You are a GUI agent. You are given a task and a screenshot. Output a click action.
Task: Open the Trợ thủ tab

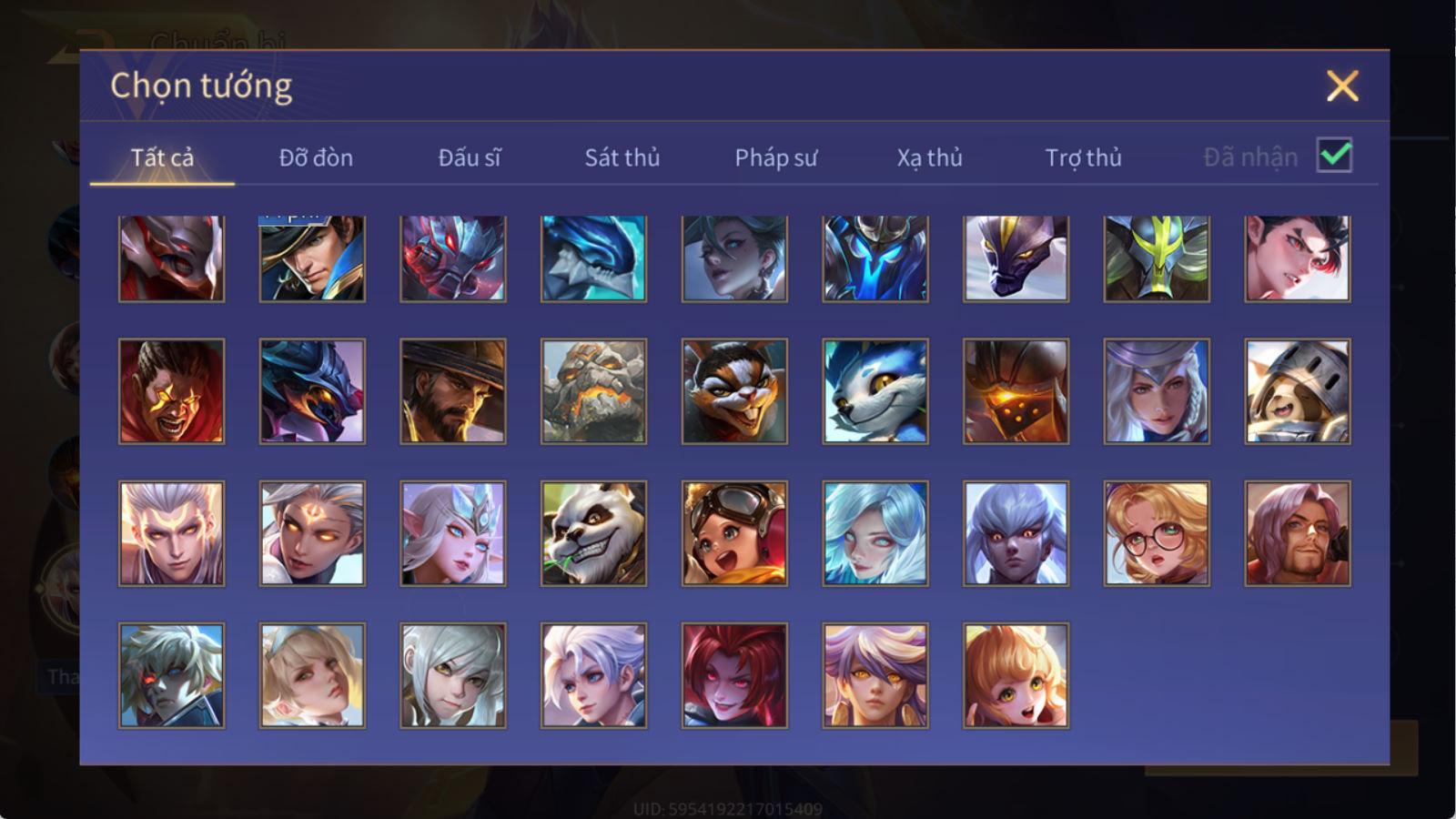click(1083, 157)
